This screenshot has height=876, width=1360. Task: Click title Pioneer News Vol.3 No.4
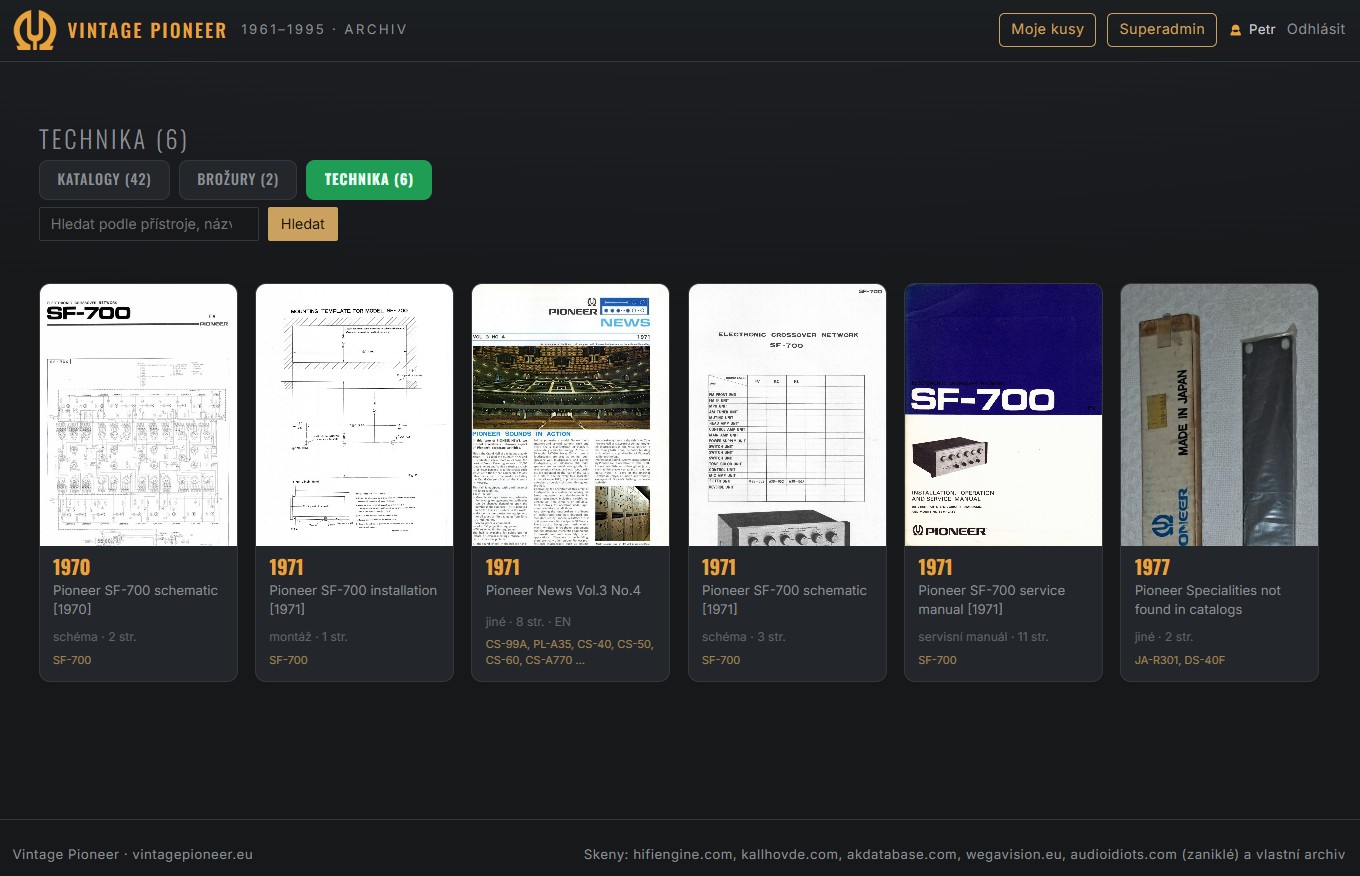[x=563, y=591]
